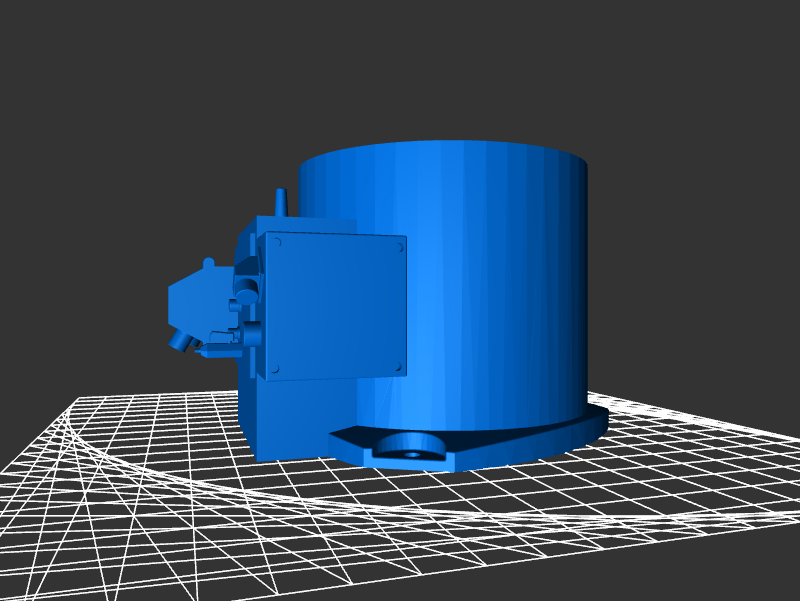Image resolution: width=800 pixels, height=601 pixels.
Task: Select the square cover plate on the model
Action: pos(335,307)
